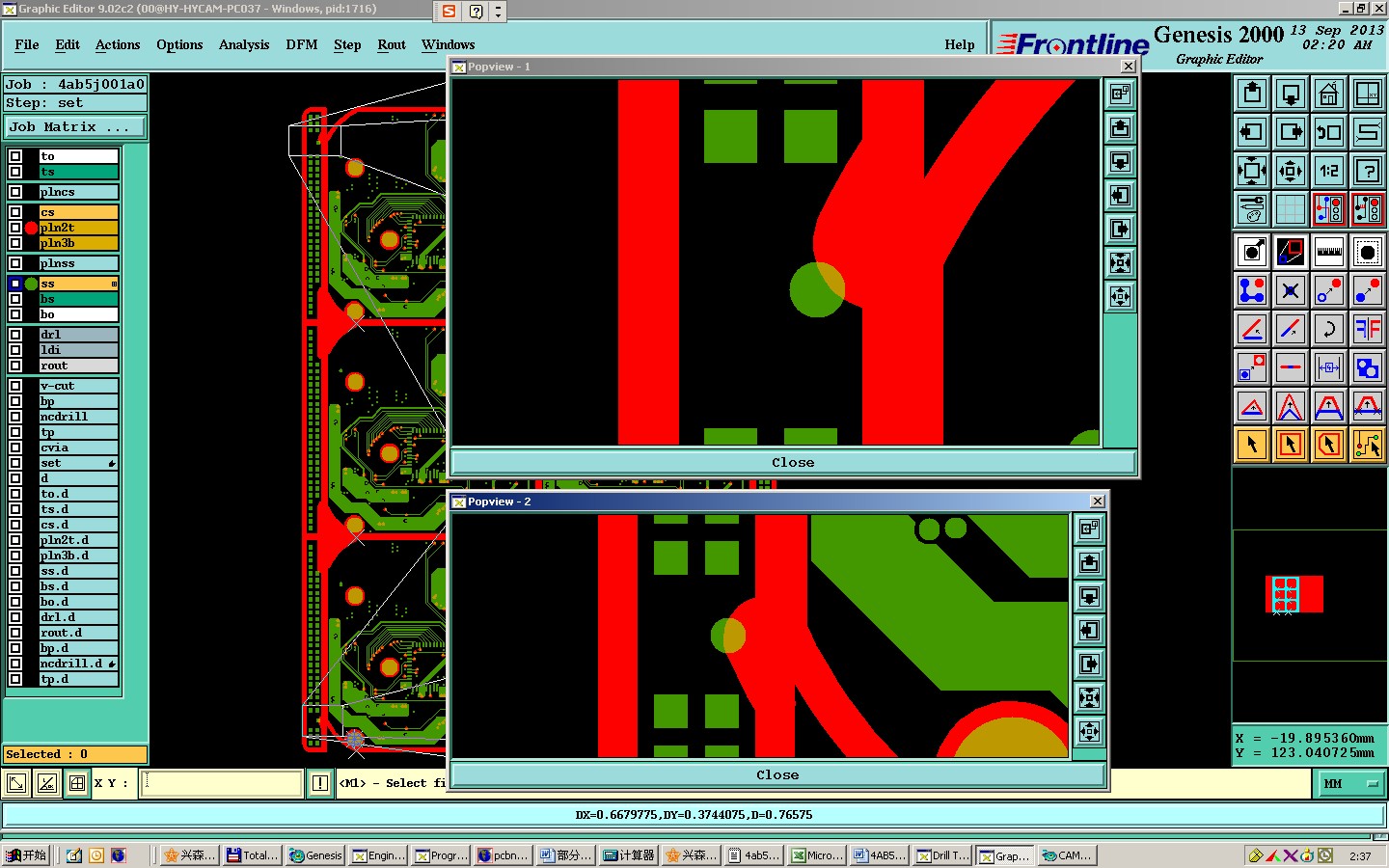Open the Actions menu
Screen dimensions: 1389x868
pos(118,44)
